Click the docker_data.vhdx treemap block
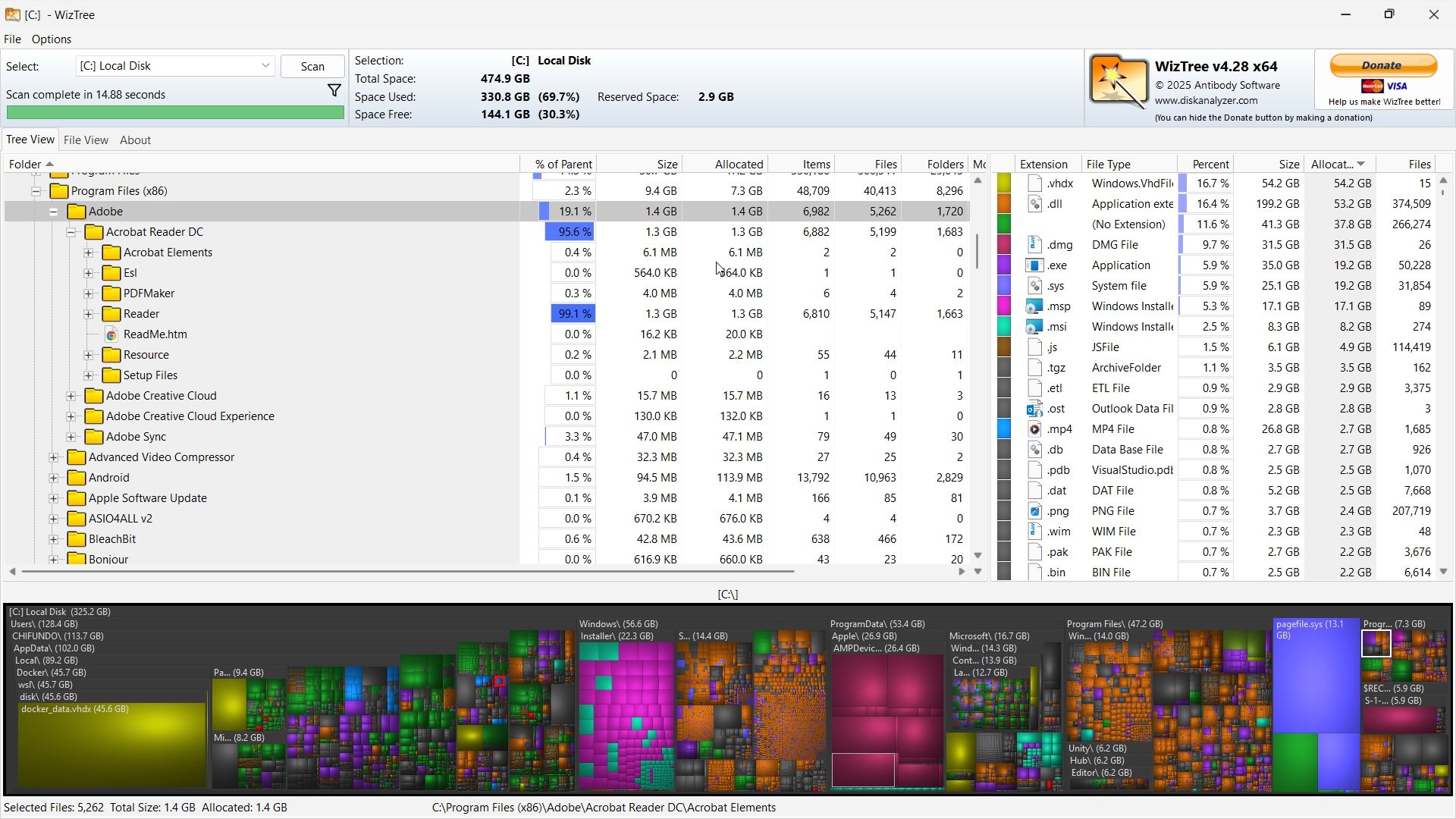Screen dimensions: 1456x819 point(112,746)
